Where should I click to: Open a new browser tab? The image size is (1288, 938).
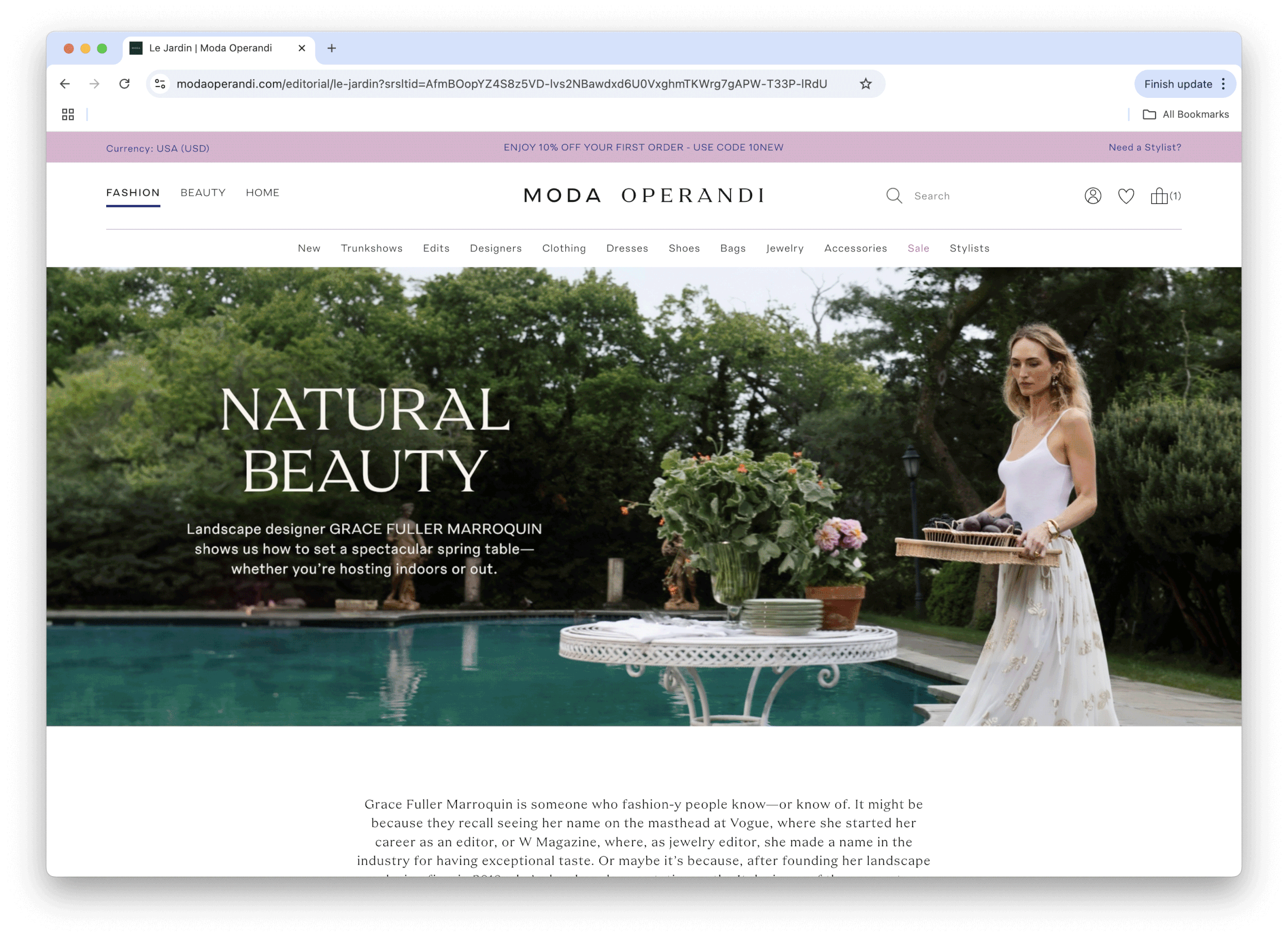click(x=332, y=48)
